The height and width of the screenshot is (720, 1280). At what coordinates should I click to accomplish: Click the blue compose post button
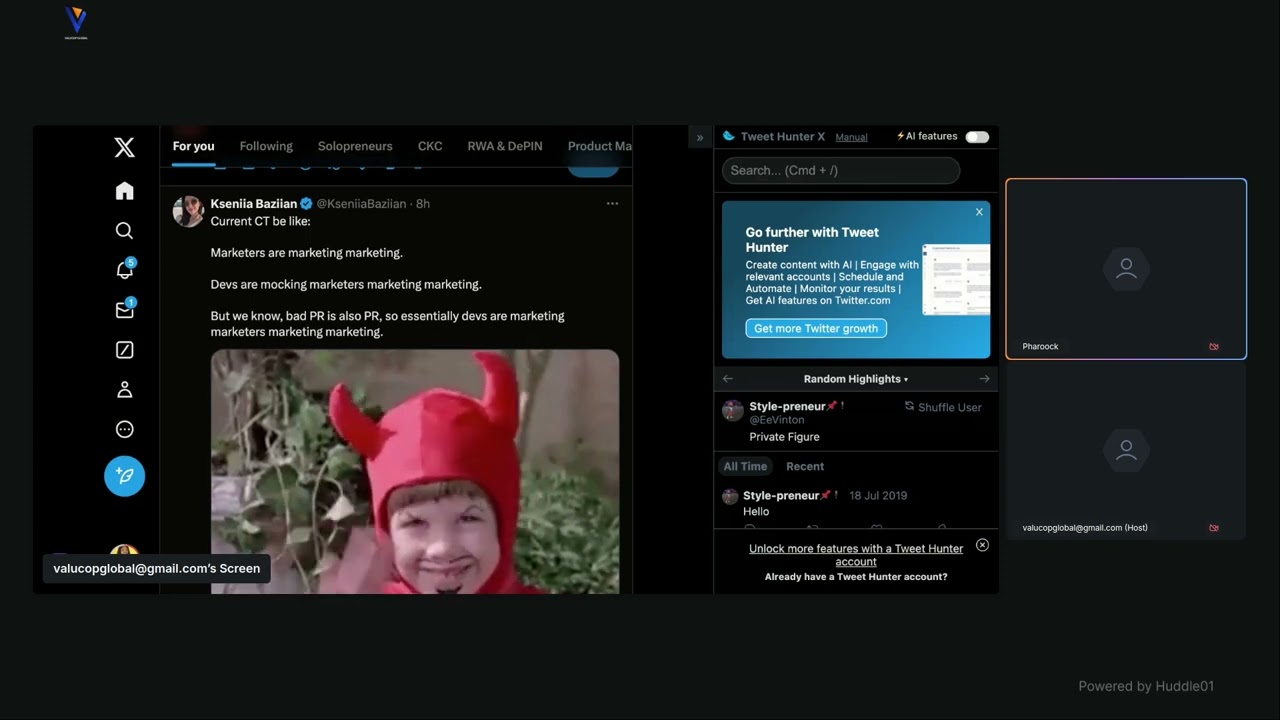point(124,476)
